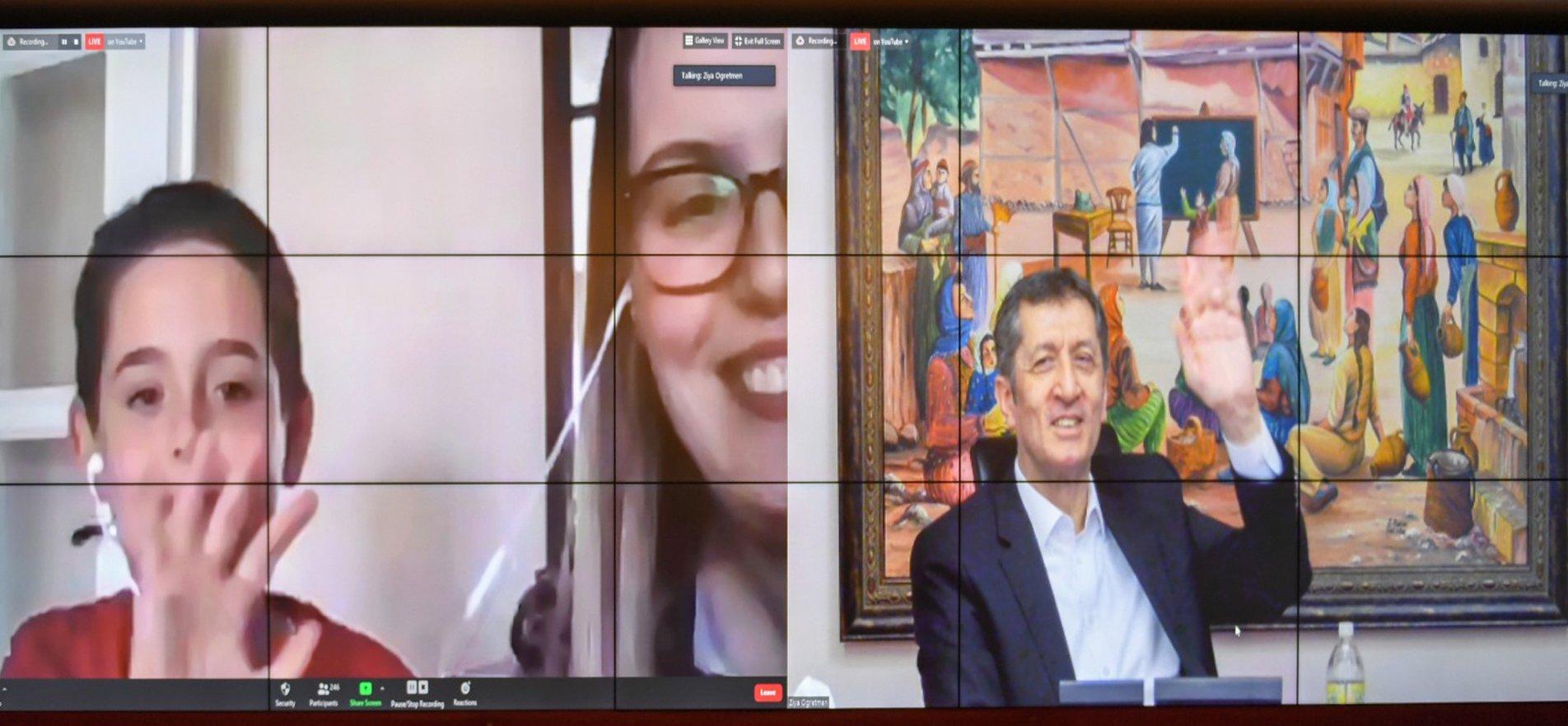Stop recording via the left window's top indicator
This screenshot has width=1568, height=726.
(x=76, y=41)
